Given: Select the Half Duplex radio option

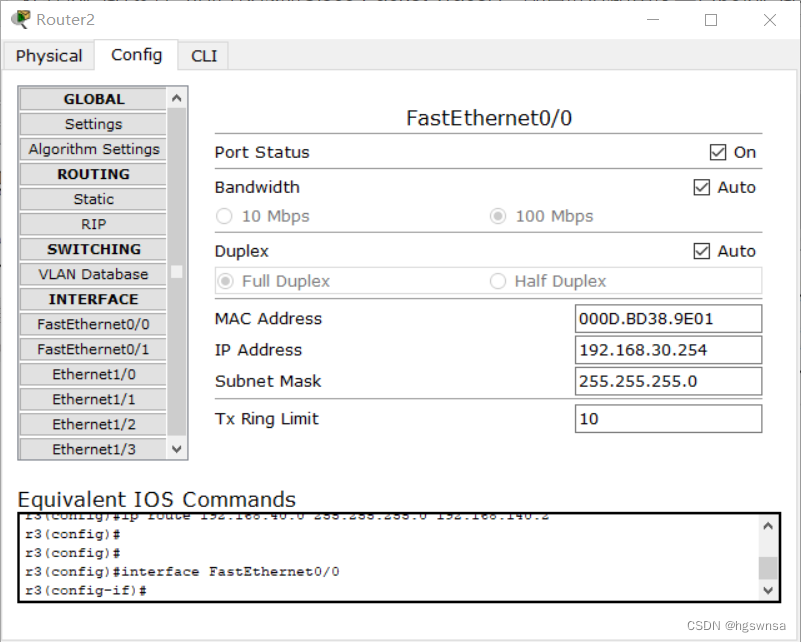Looking at the screenshot, I should coord(498,281).
